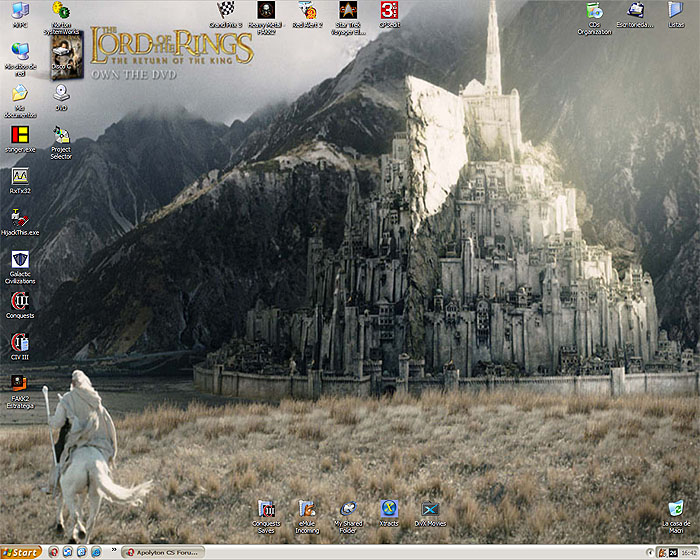Click the Project Selector icon
The image size is (700, 560).
[61, 136]
